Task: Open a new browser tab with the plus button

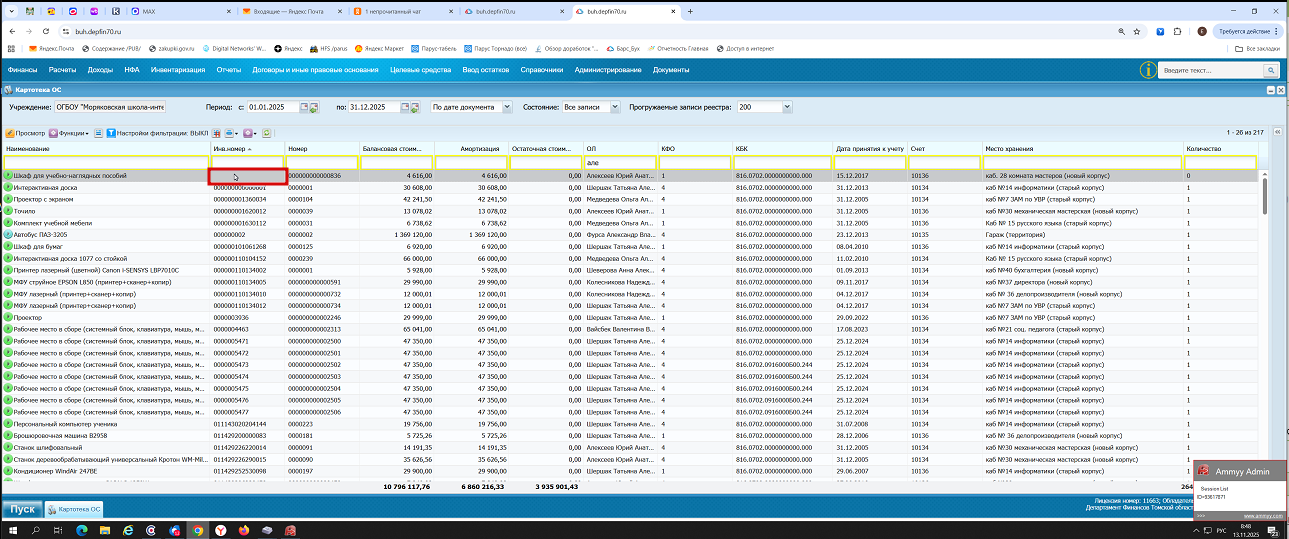Action: [x=690, y=10]
